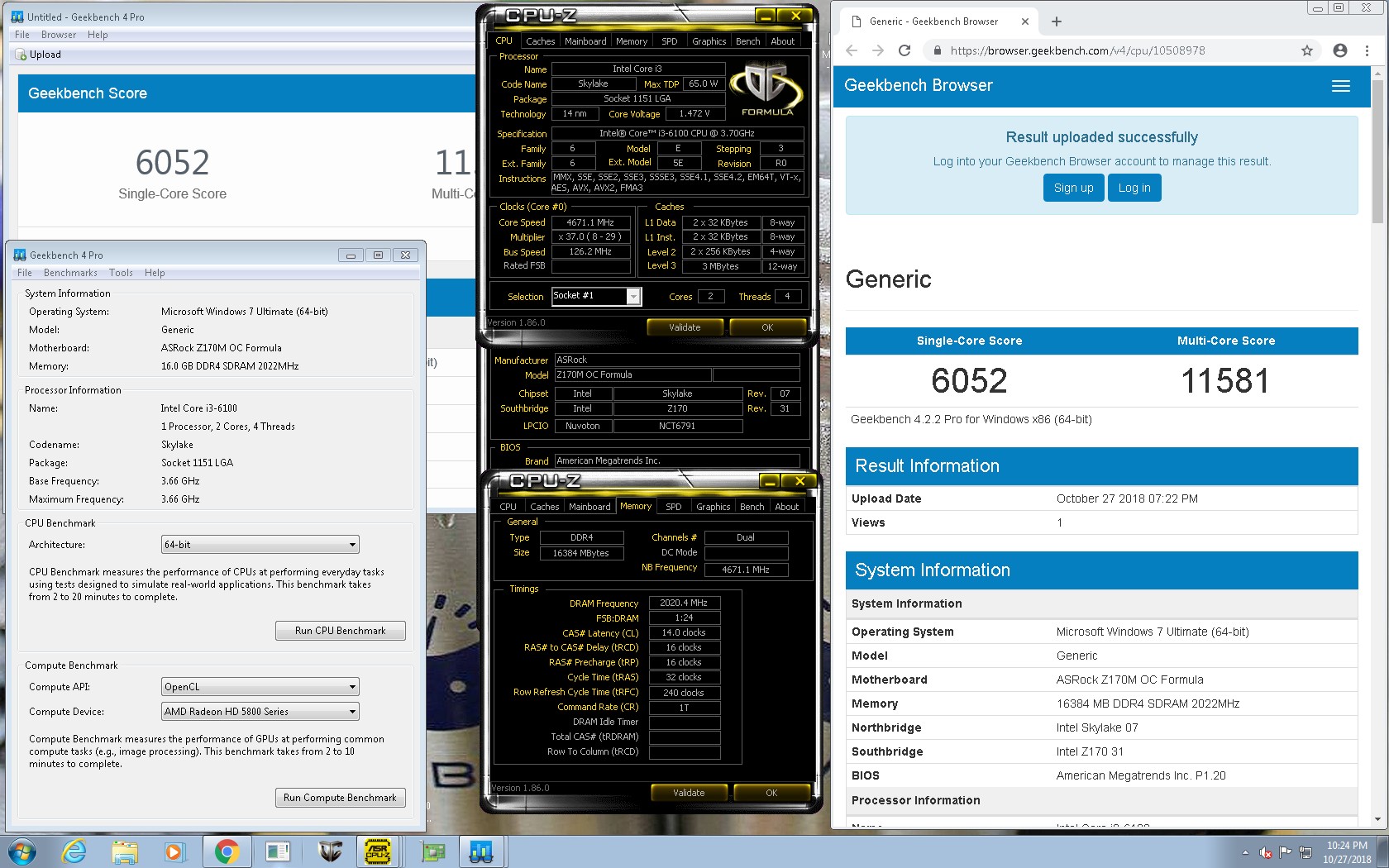Click the Geekbench Browser header title
The height and width of the screenshot is (868, 1389).
pos(918,86)
